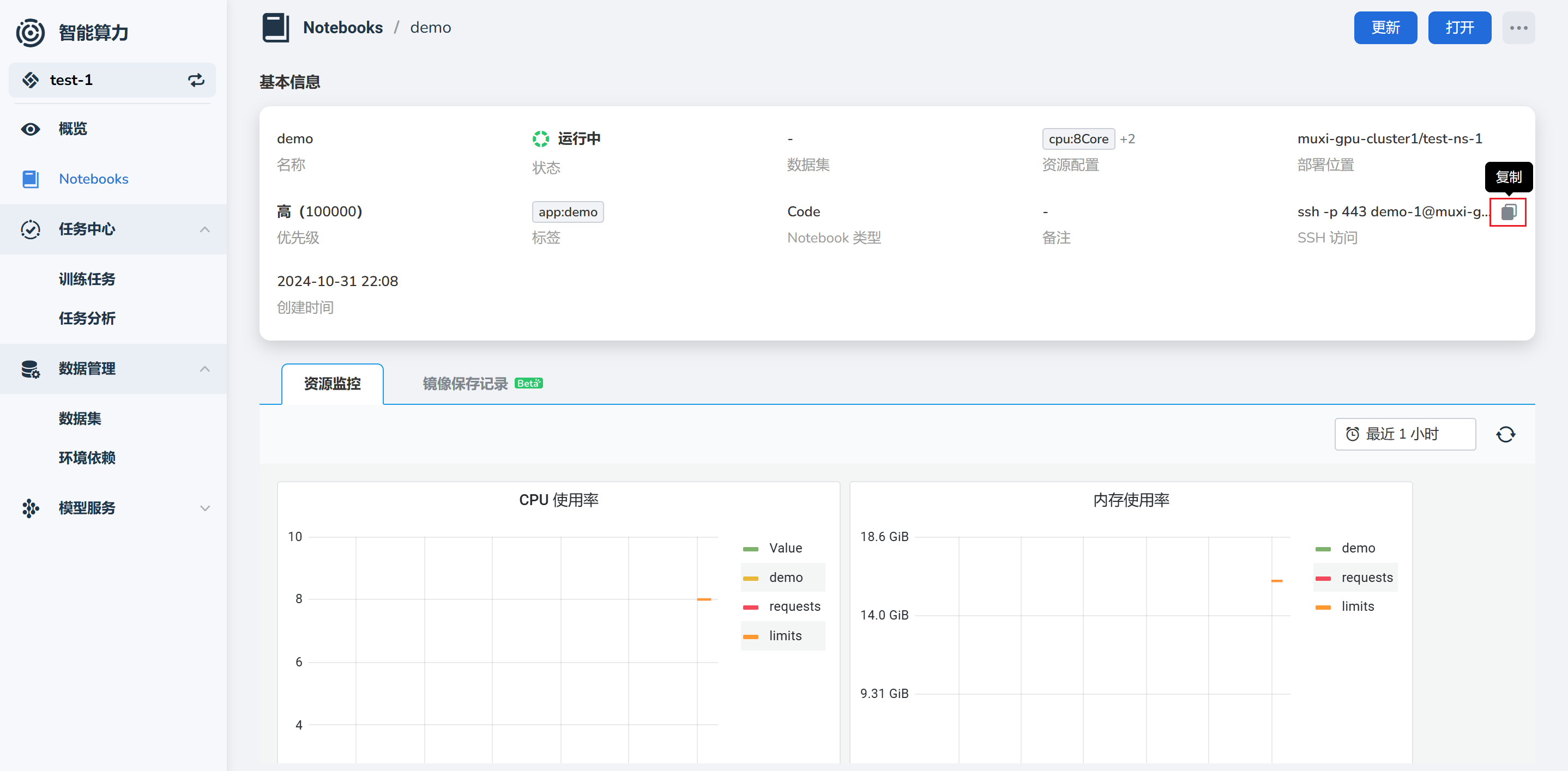The width and height of the screenshot is (1568, 771).
Task: Open 数据集 in the sidebar
Action: coord(80,418)
